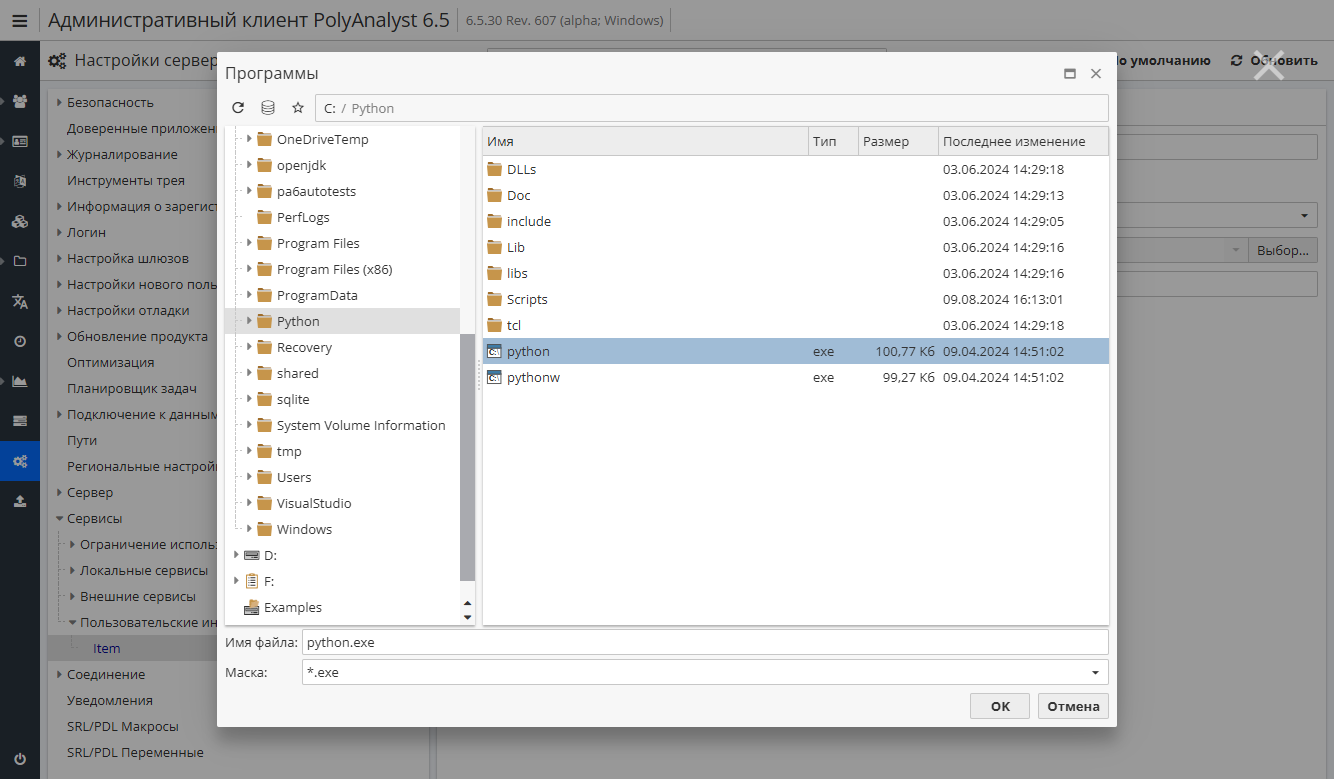
Task: Maximize the Программы dialog
Action: click(1070, 74)
